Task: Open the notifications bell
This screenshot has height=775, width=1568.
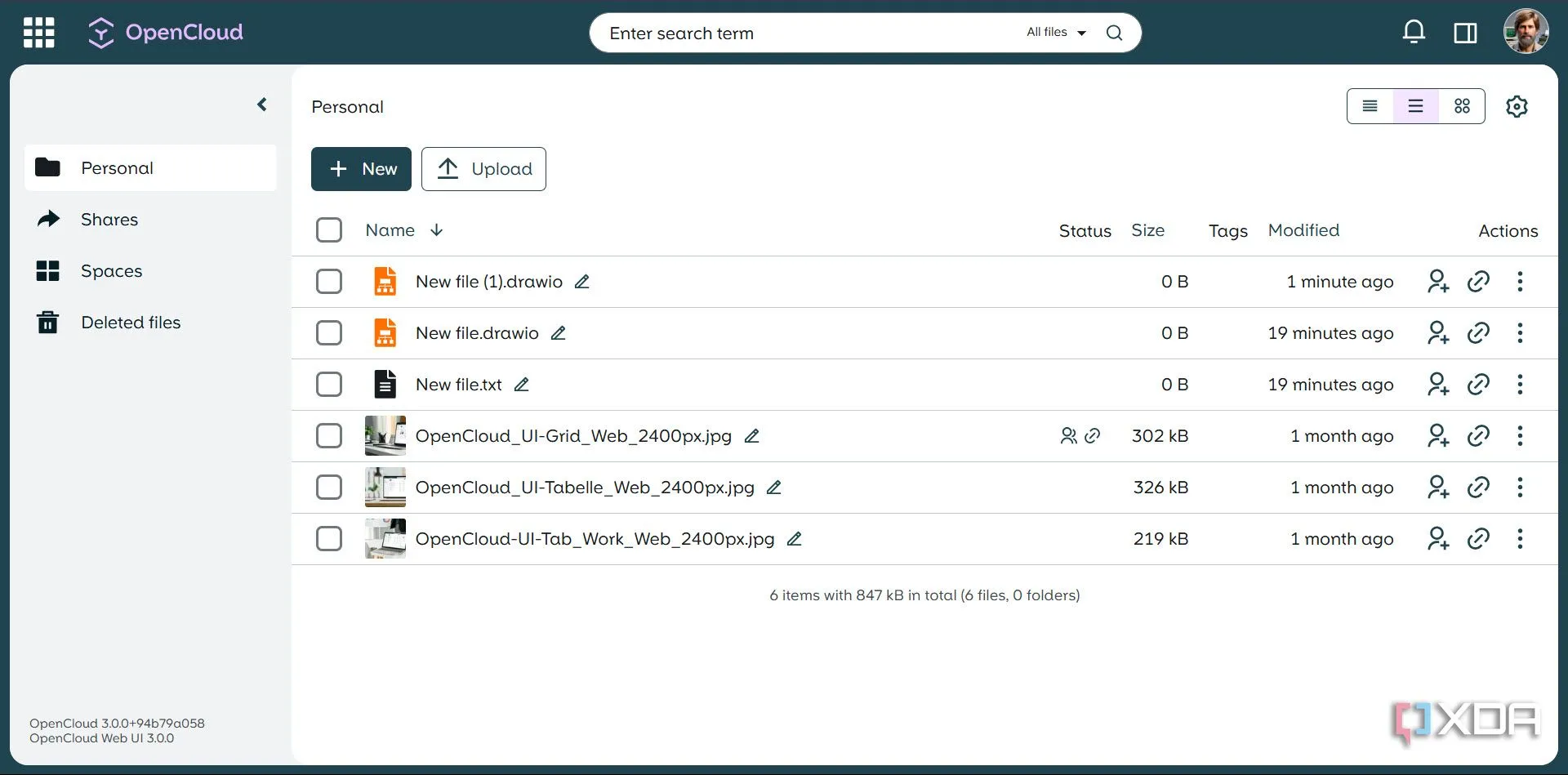Action: [x=1414, y=33]
